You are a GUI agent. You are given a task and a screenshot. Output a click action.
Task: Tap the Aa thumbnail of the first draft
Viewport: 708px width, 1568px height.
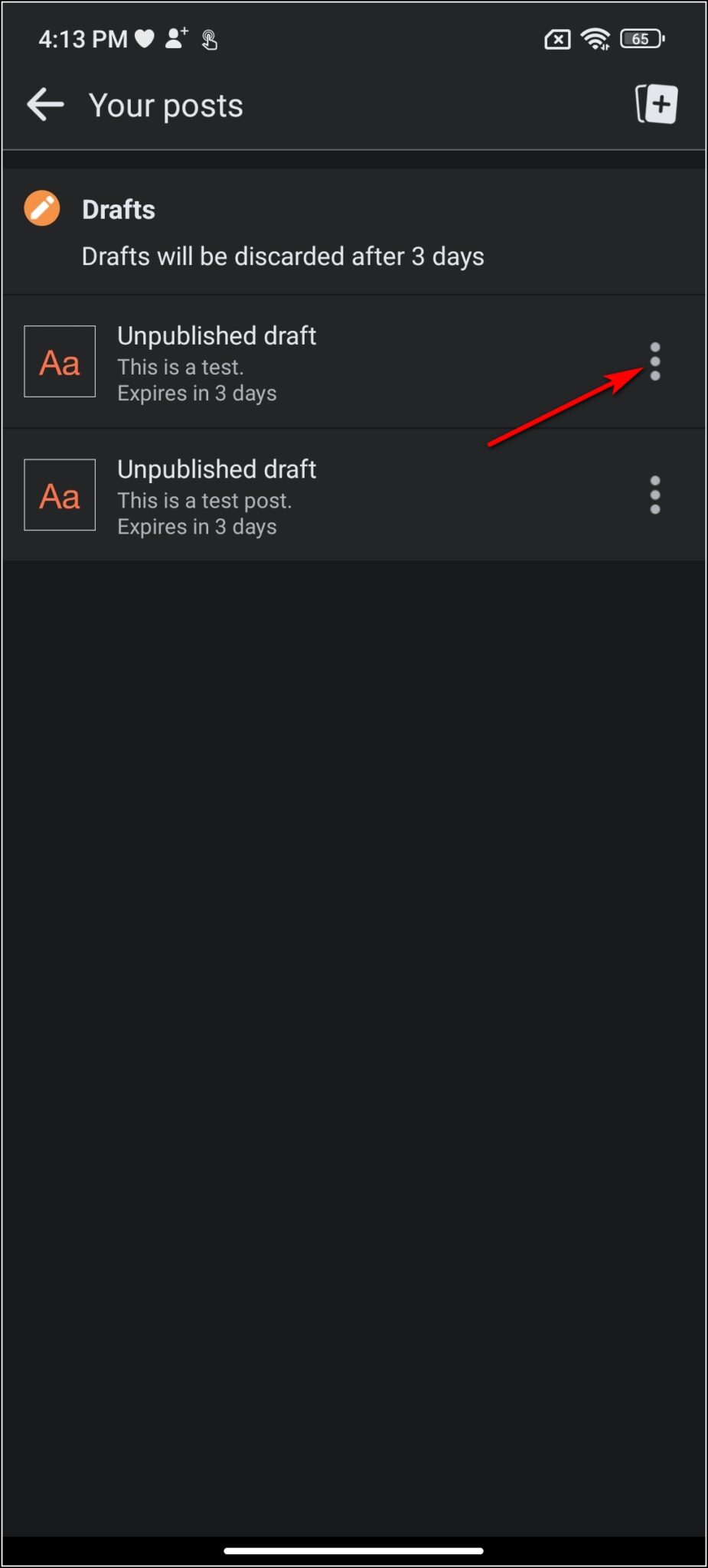point(60,361)
